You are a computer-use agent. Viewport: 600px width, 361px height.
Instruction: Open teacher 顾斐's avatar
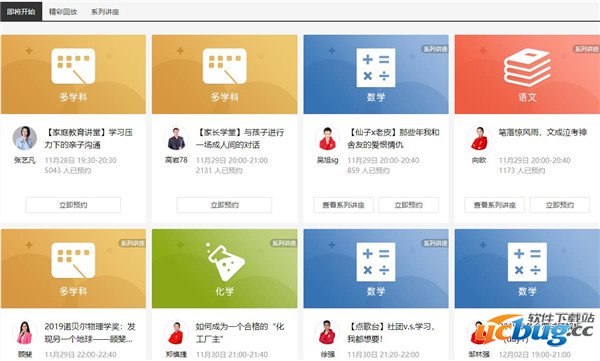coord(25,332)
